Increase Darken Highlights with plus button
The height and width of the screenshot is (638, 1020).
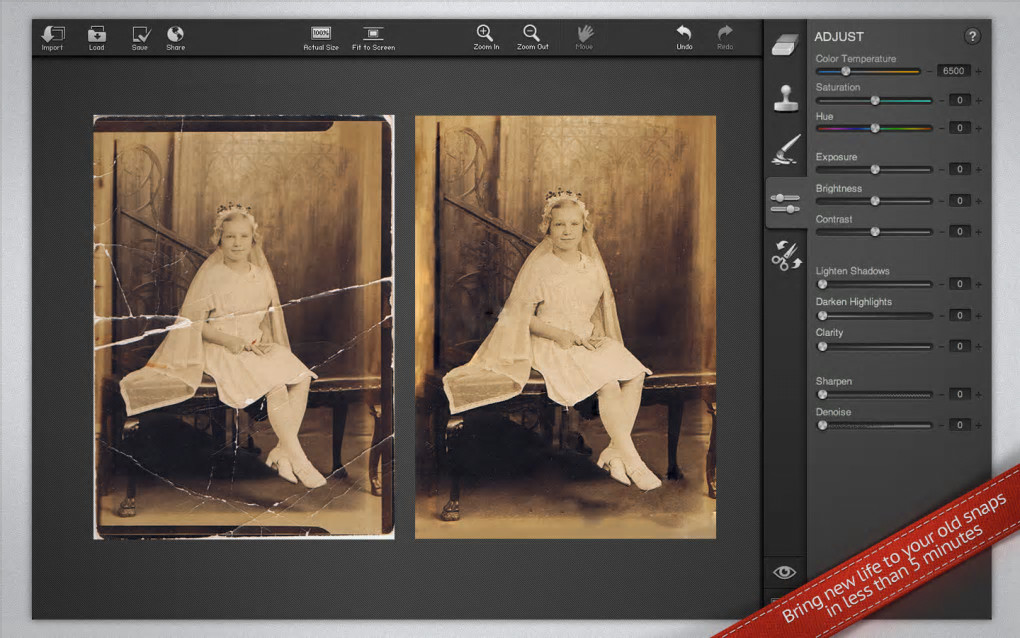coord(978,316)
